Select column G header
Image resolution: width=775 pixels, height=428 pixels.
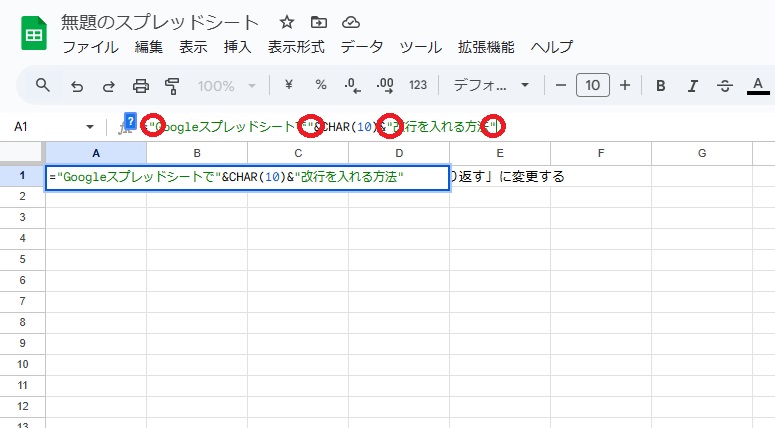(x=702, y=153)
